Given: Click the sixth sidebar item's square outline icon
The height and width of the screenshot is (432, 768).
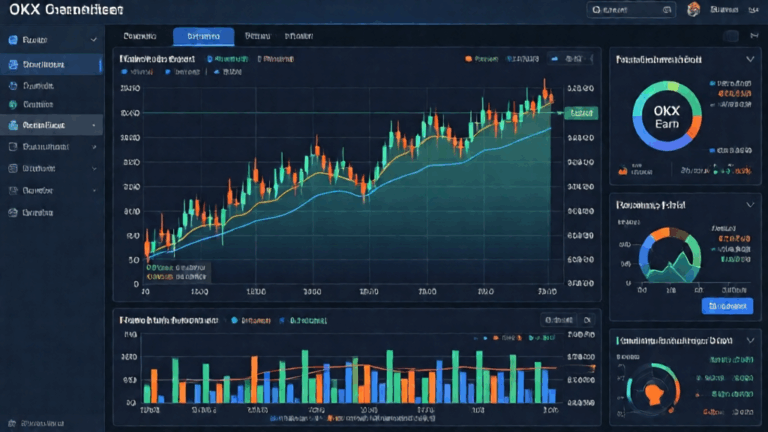Looking at the screenshot, I should [13, 146].
